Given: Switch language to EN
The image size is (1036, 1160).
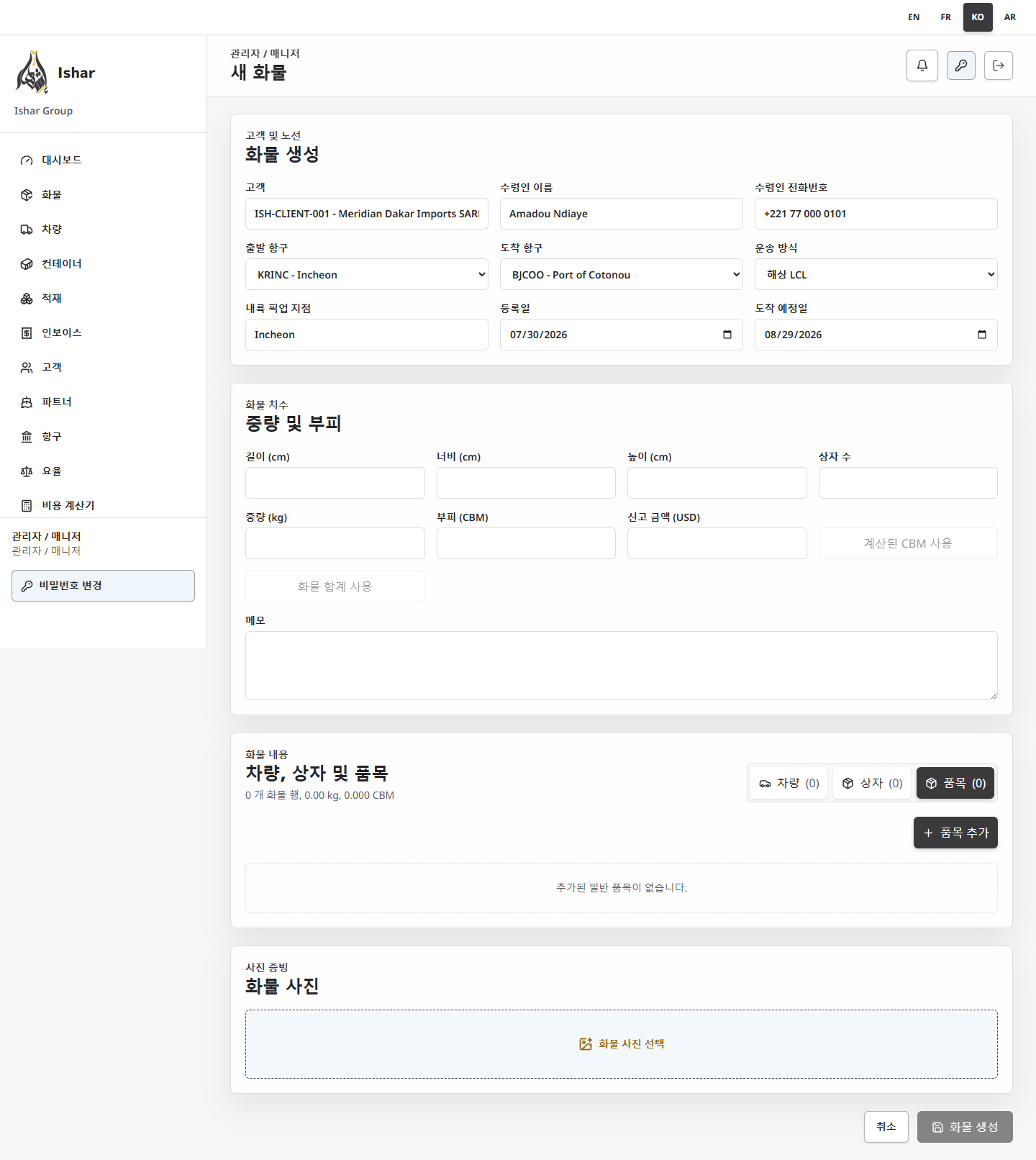Looking at the screenshot, I should tap(914, 17).
